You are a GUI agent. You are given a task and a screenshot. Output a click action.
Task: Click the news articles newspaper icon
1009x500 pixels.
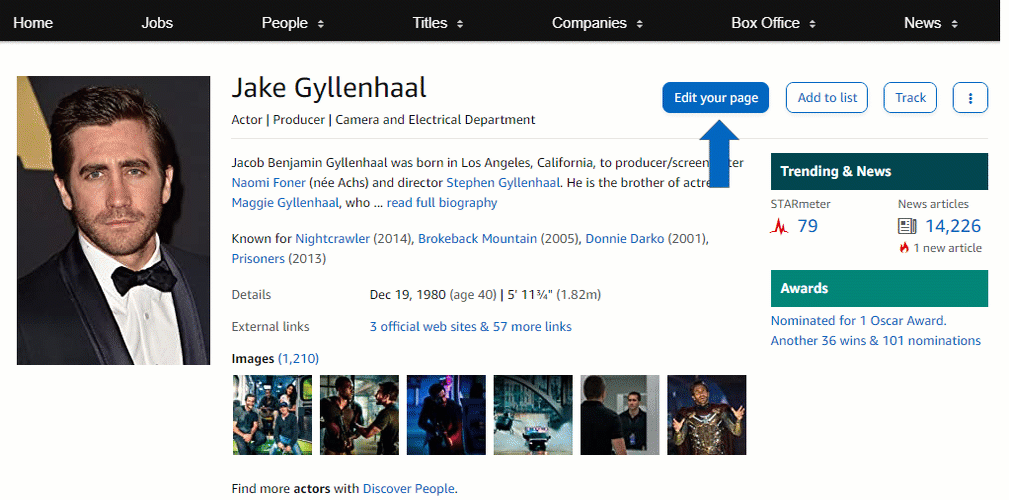click(x=907, y=227)
